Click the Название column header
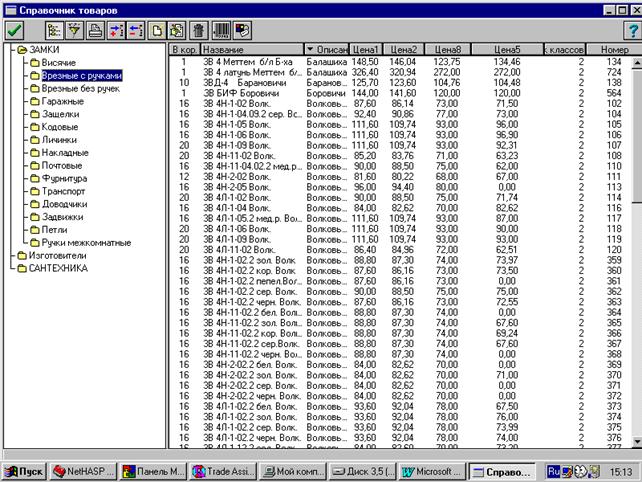This screenshot has width=642, height=482. [x=252, y=48]
